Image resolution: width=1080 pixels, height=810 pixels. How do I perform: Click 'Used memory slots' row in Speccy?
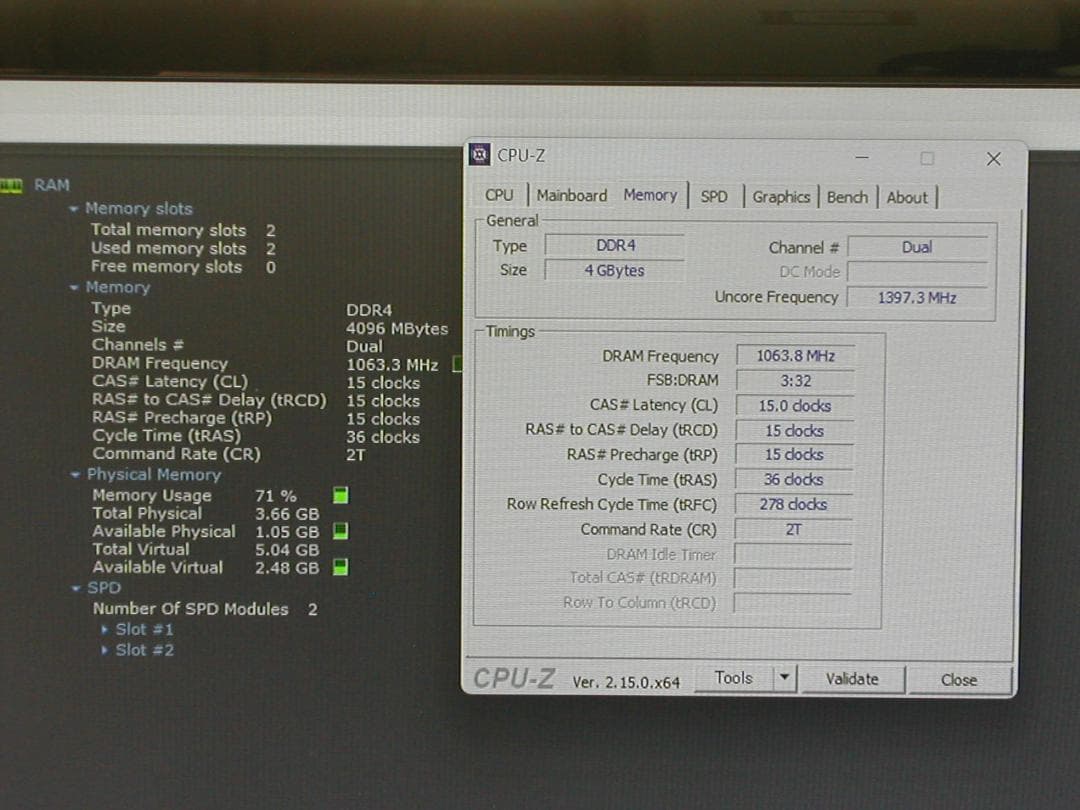tap(184, 249)
